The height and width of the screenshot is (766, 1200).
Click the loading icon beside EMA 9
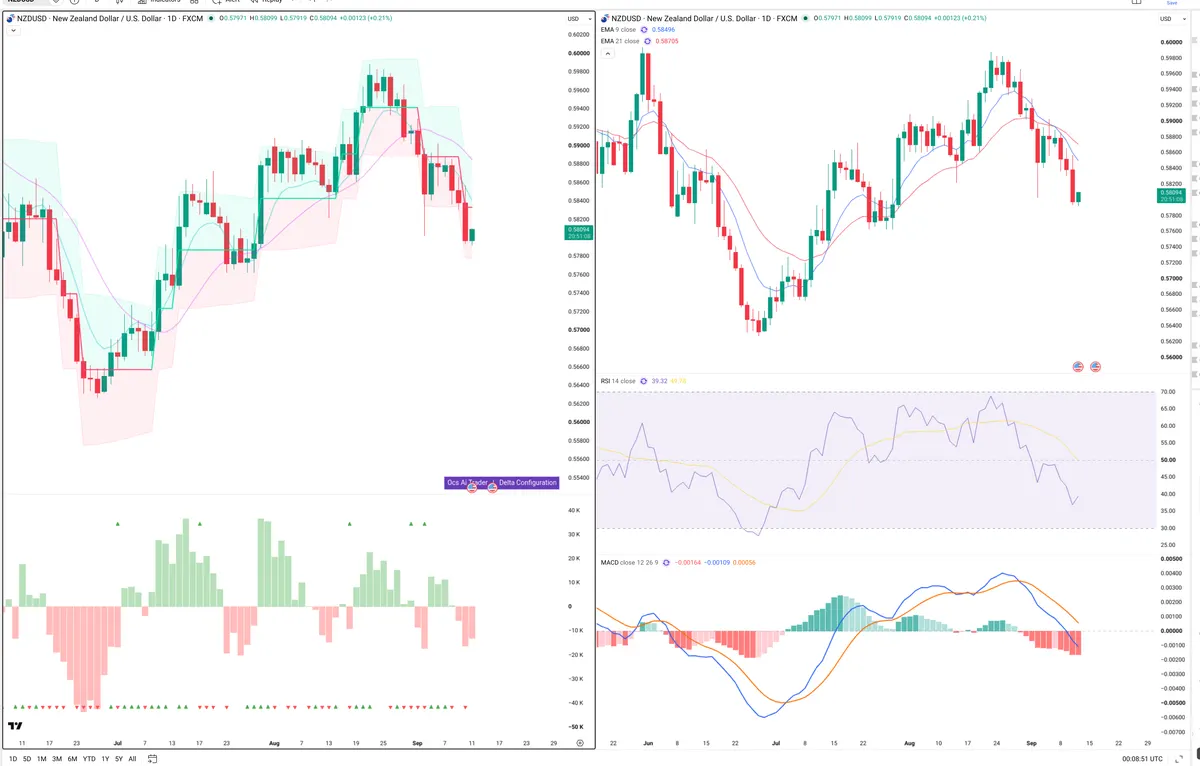644,30
